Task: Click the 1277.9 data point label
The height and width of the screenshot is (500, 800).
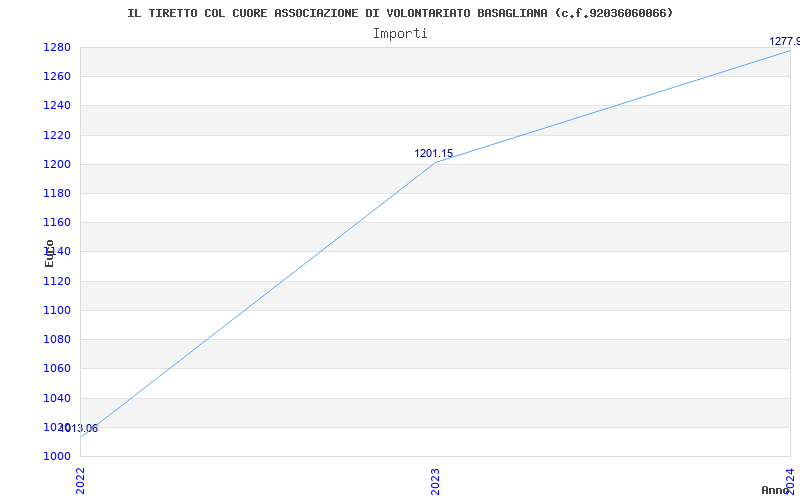Action: click(785, 41)
